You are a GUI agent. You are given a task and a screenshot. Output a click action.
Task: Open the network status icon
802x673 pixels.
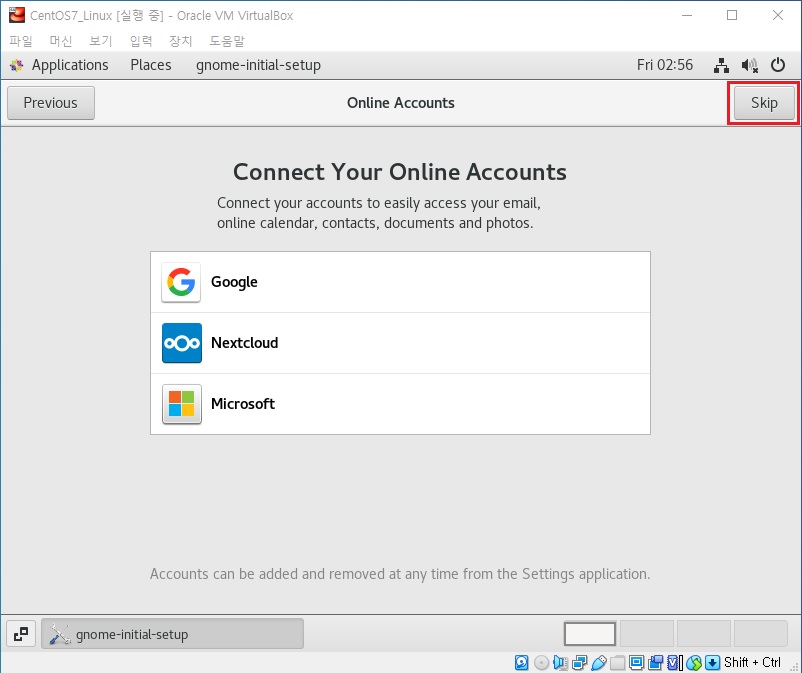[721, 65]
